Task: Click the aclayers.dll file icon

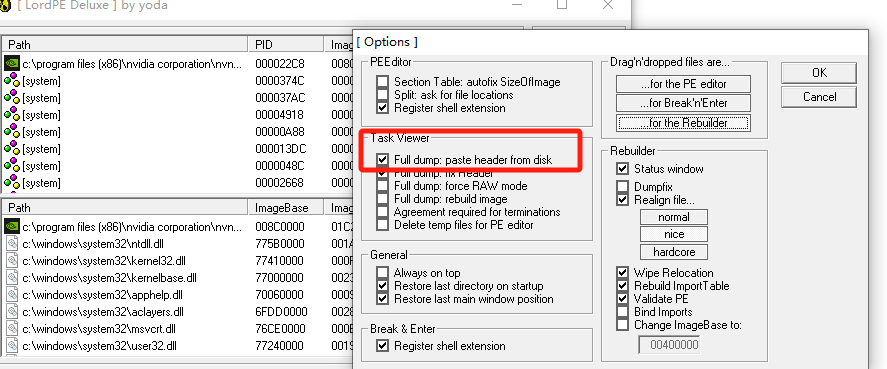Action: coord(12,312)
